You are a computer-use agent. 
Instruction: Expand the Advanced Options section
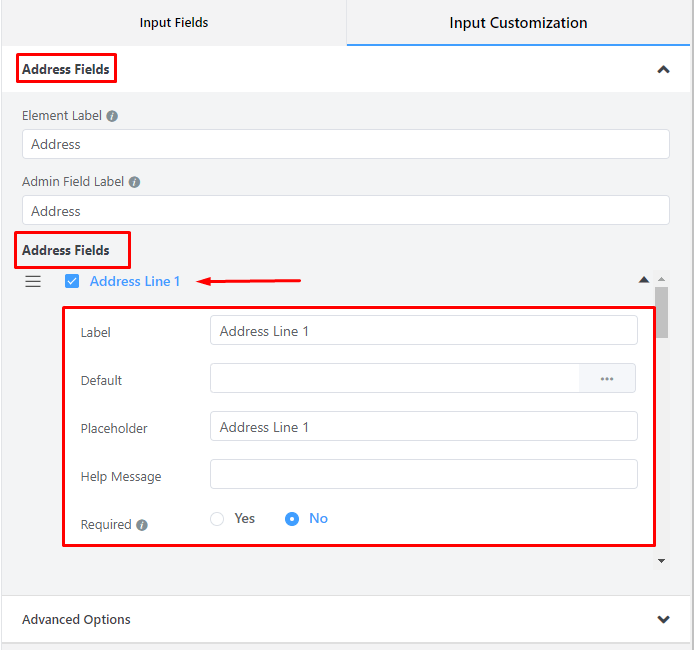tap(663, 620)
